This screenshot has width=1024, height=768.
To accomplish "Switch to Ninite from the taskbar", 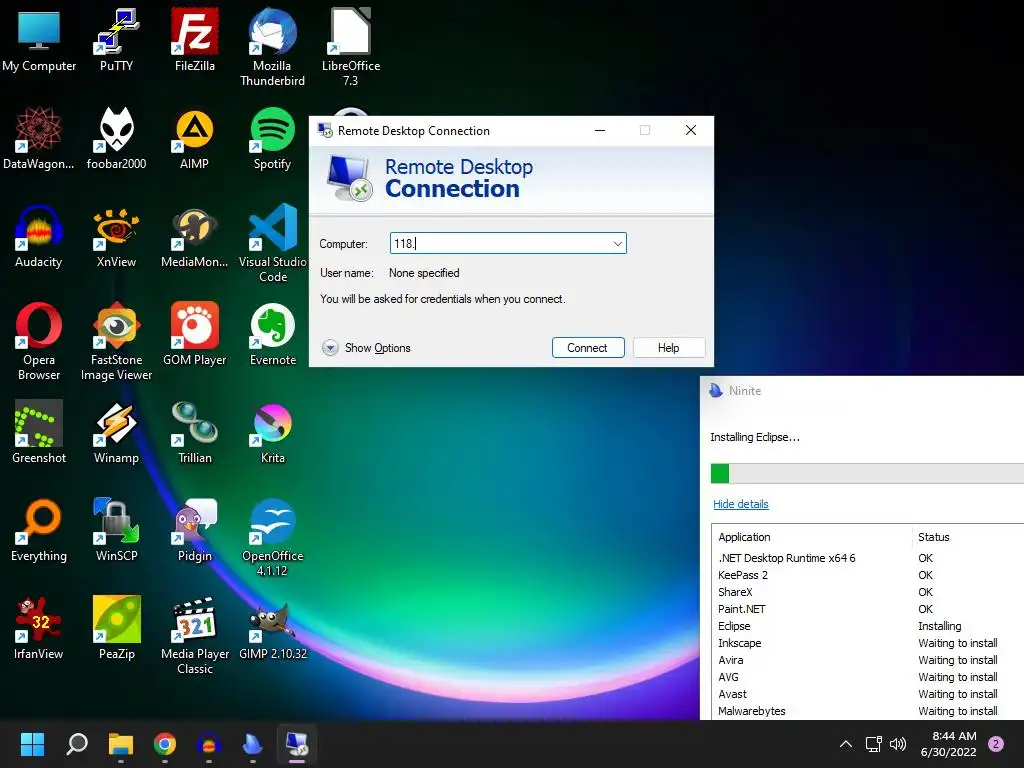I will click(253, 744).
